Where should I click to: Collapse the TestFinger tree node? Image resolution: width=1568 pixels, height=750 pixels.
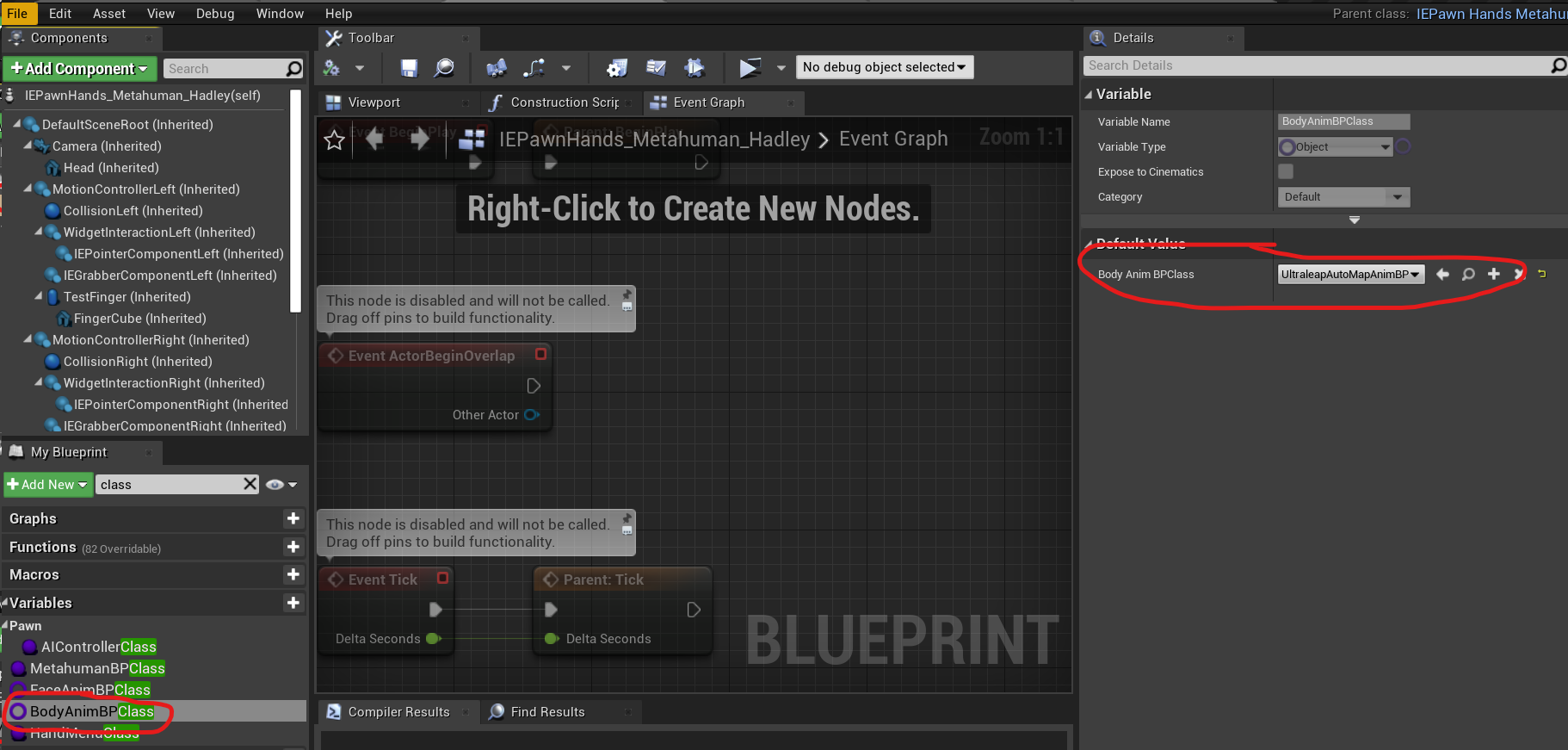point(39,296)
